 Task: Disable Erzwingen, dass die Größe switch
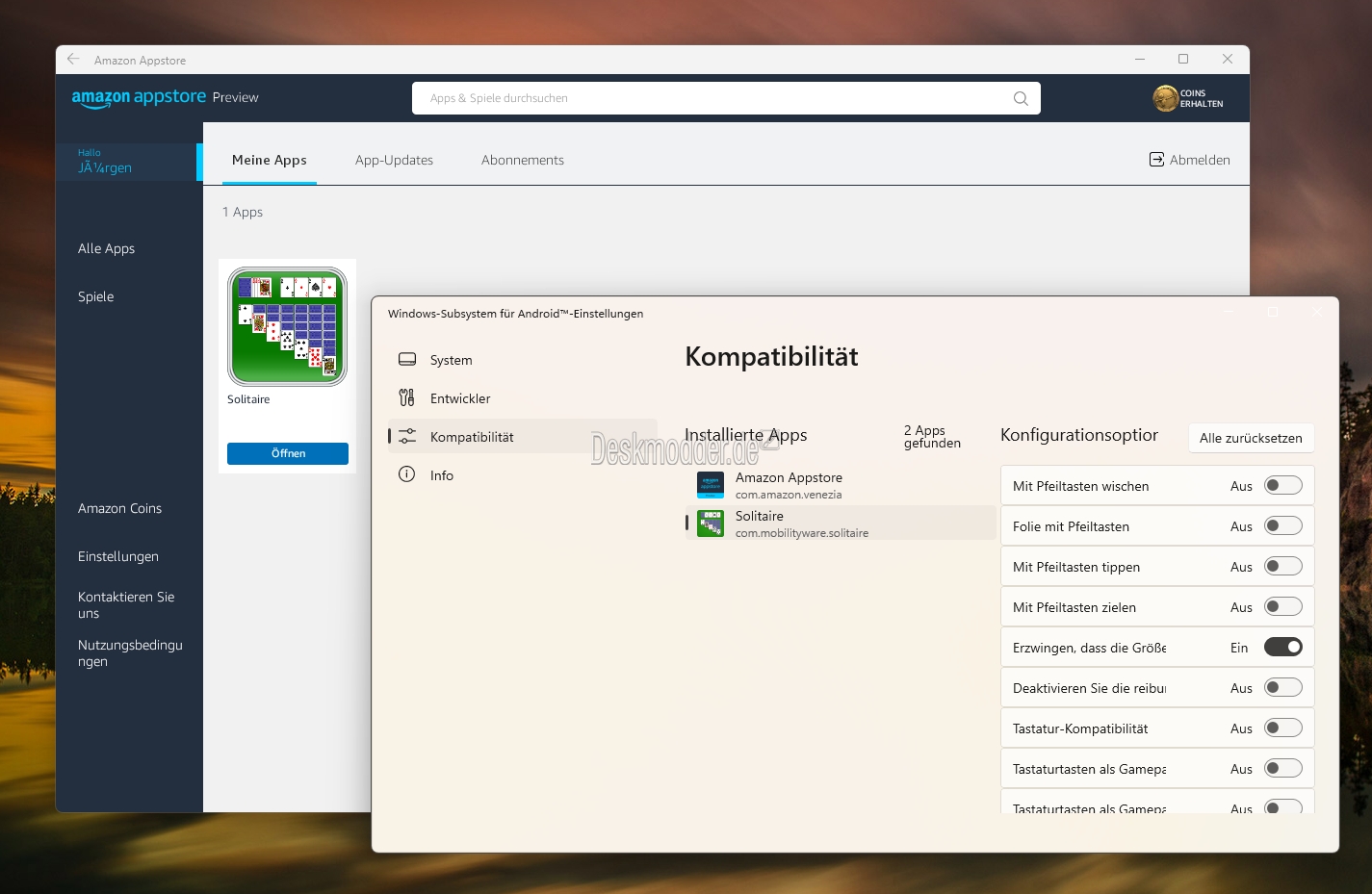click(1283, 647)
